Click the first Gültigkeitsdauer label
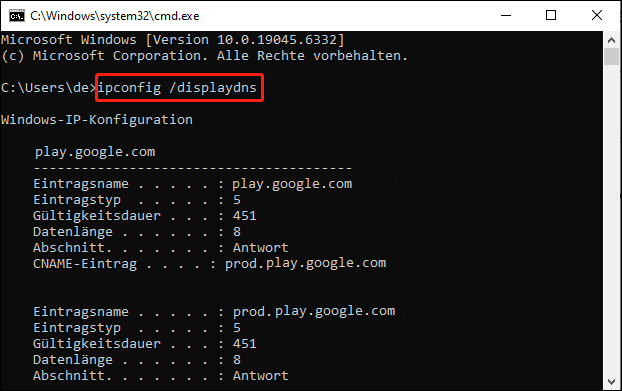This screenshot has height=391, width=622. click(x=97, y=216)
